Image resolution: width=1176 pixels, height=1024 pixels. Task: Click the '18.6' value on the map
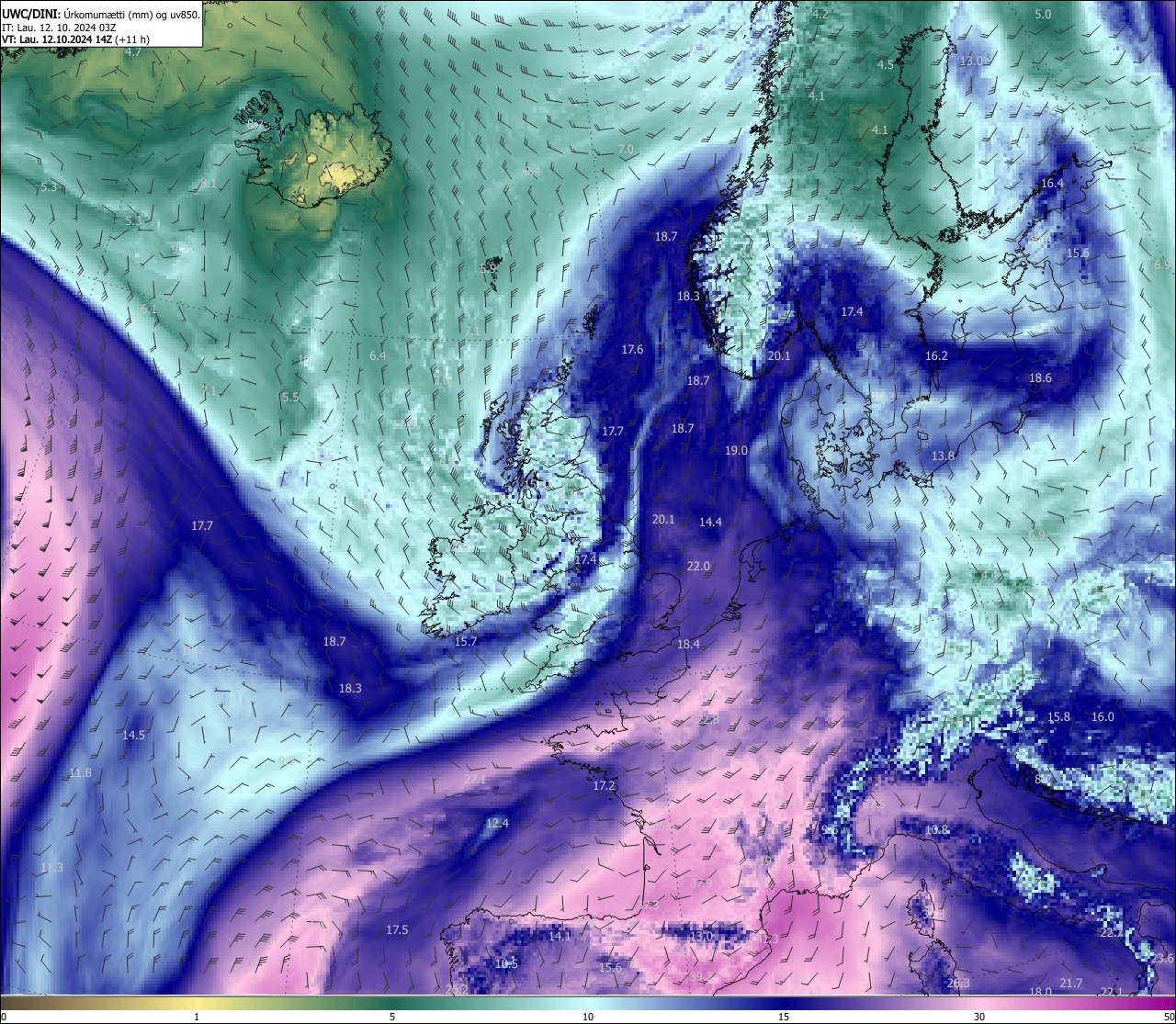point(1040,378)
